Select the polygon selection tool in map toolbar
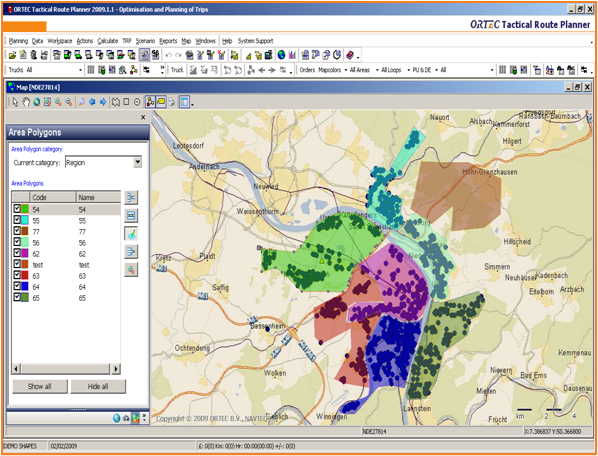Screen dimensions: 598x456 tap(116, 102)
